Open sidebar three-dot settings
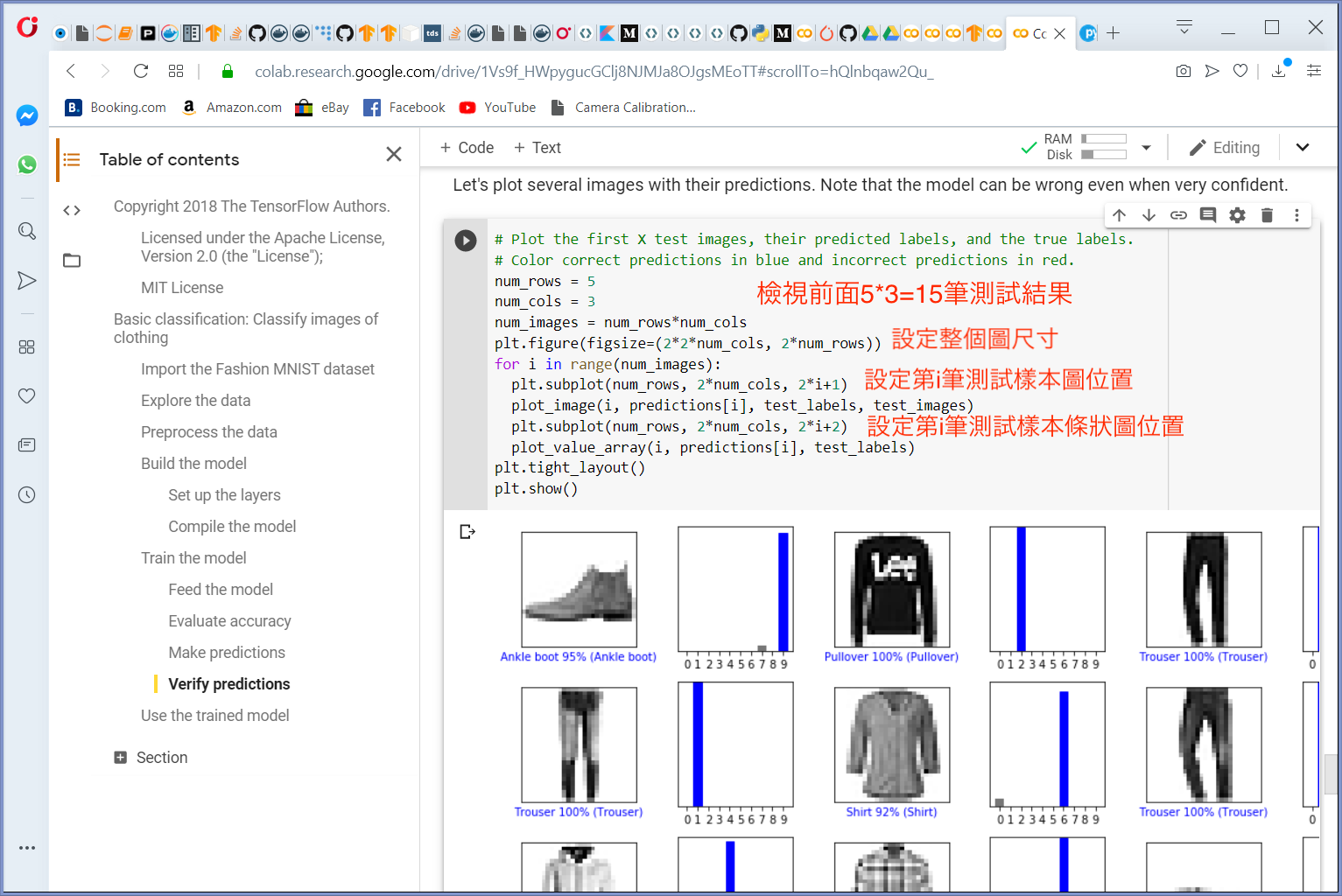Viewport: 1342px width, 896px height. pos(27,848)
